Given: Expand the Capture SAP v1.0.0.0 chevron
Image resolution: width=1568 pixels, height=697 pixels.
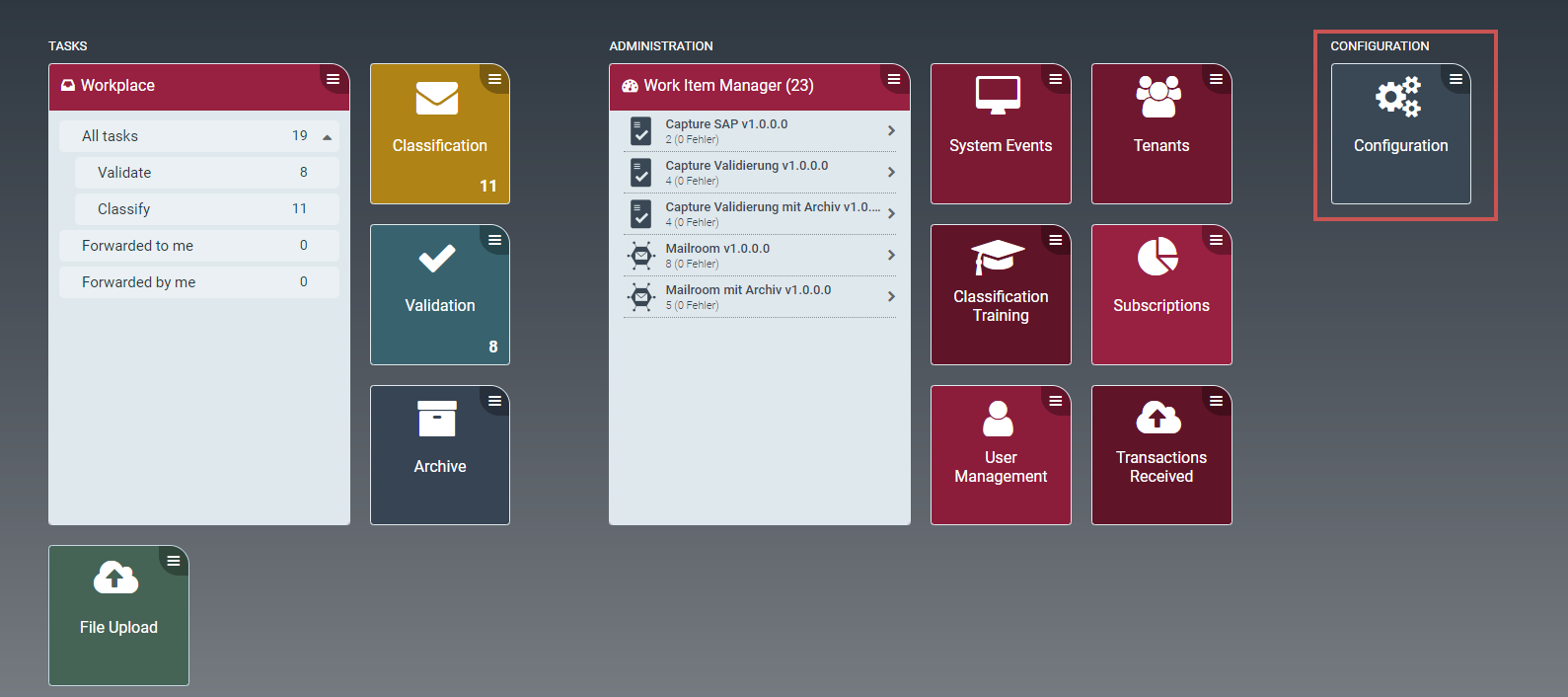Looking at the screenshot, I should tap(891, 130).
